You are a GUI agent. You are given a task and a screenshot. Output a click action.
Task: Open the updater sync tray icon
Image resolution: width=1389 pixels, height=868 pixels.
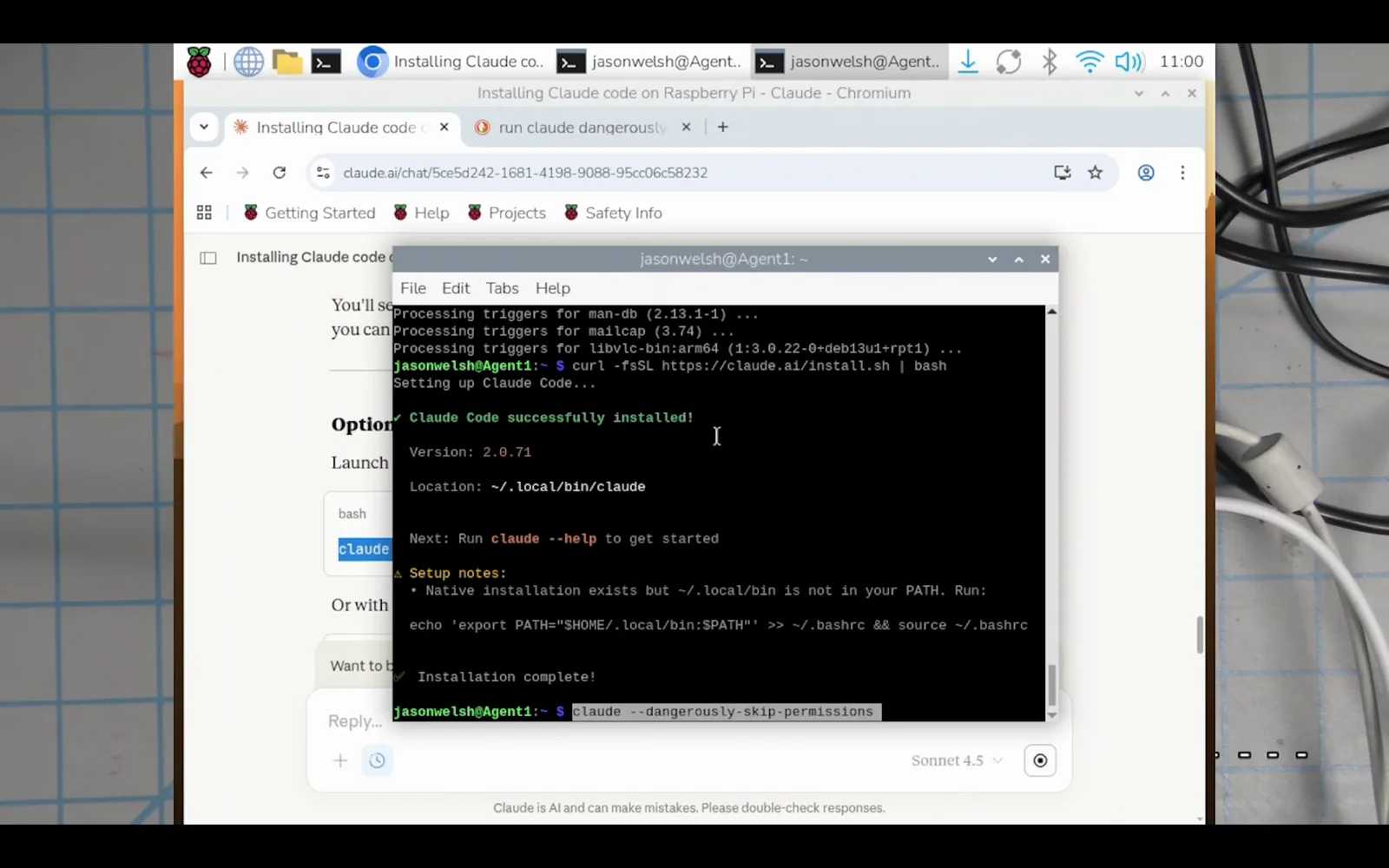coord(1008,62)
